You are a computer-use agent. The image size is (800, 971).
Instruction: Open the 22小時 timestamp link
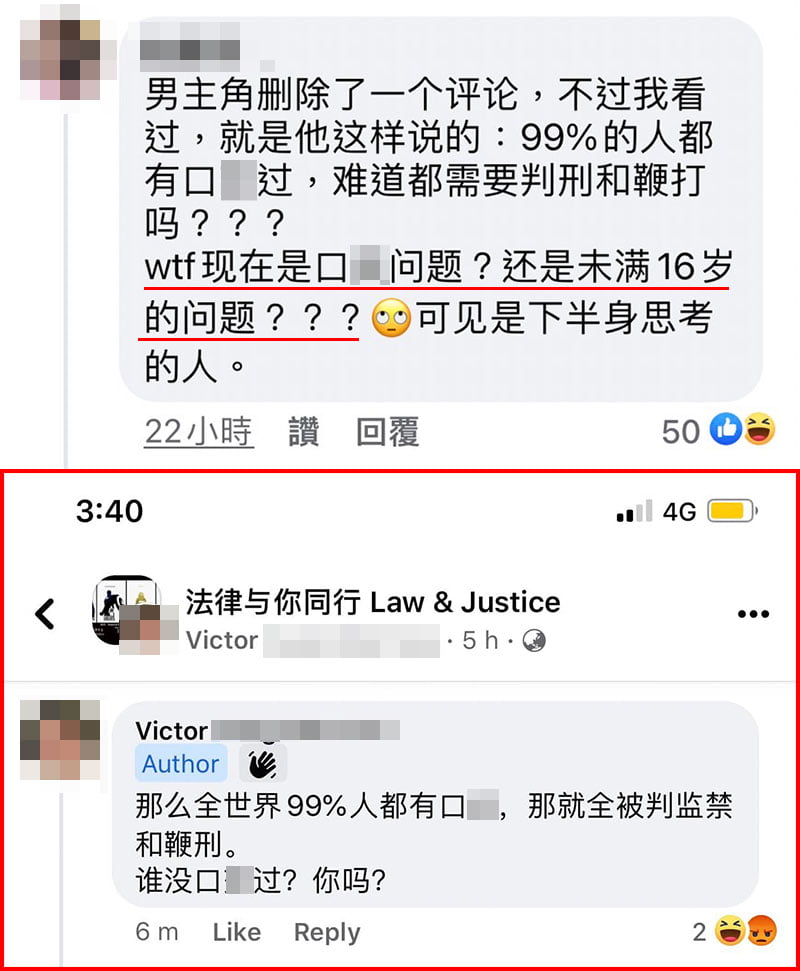pos(199,432)
